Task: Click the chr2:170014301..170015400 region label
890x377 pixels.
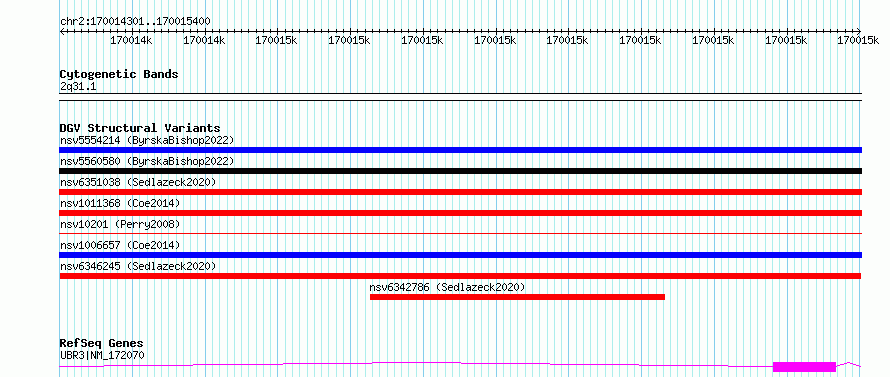Action: pos(135,22)
